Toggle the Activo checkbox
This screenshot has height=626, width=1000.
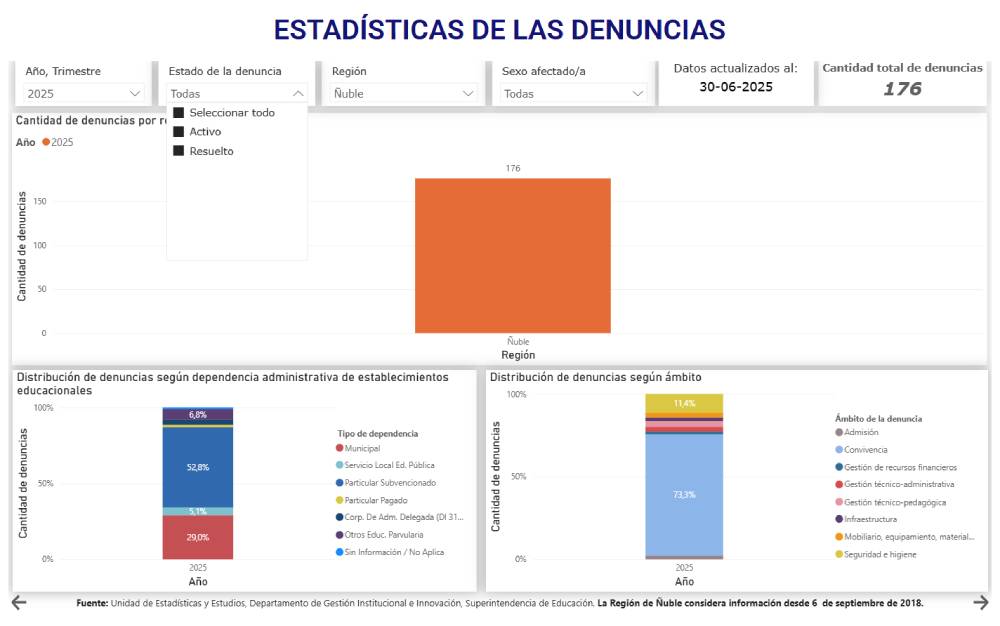point(179,132)
